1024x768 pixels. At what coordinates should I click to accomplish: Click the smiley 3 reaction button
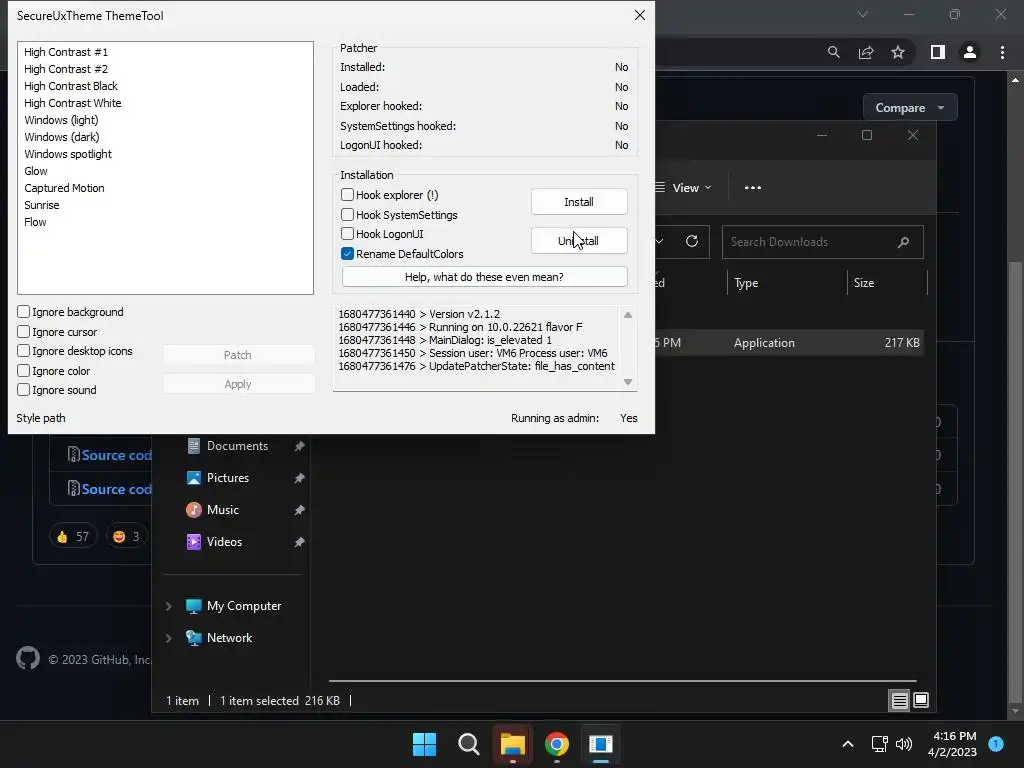click(x=126, y=537)
